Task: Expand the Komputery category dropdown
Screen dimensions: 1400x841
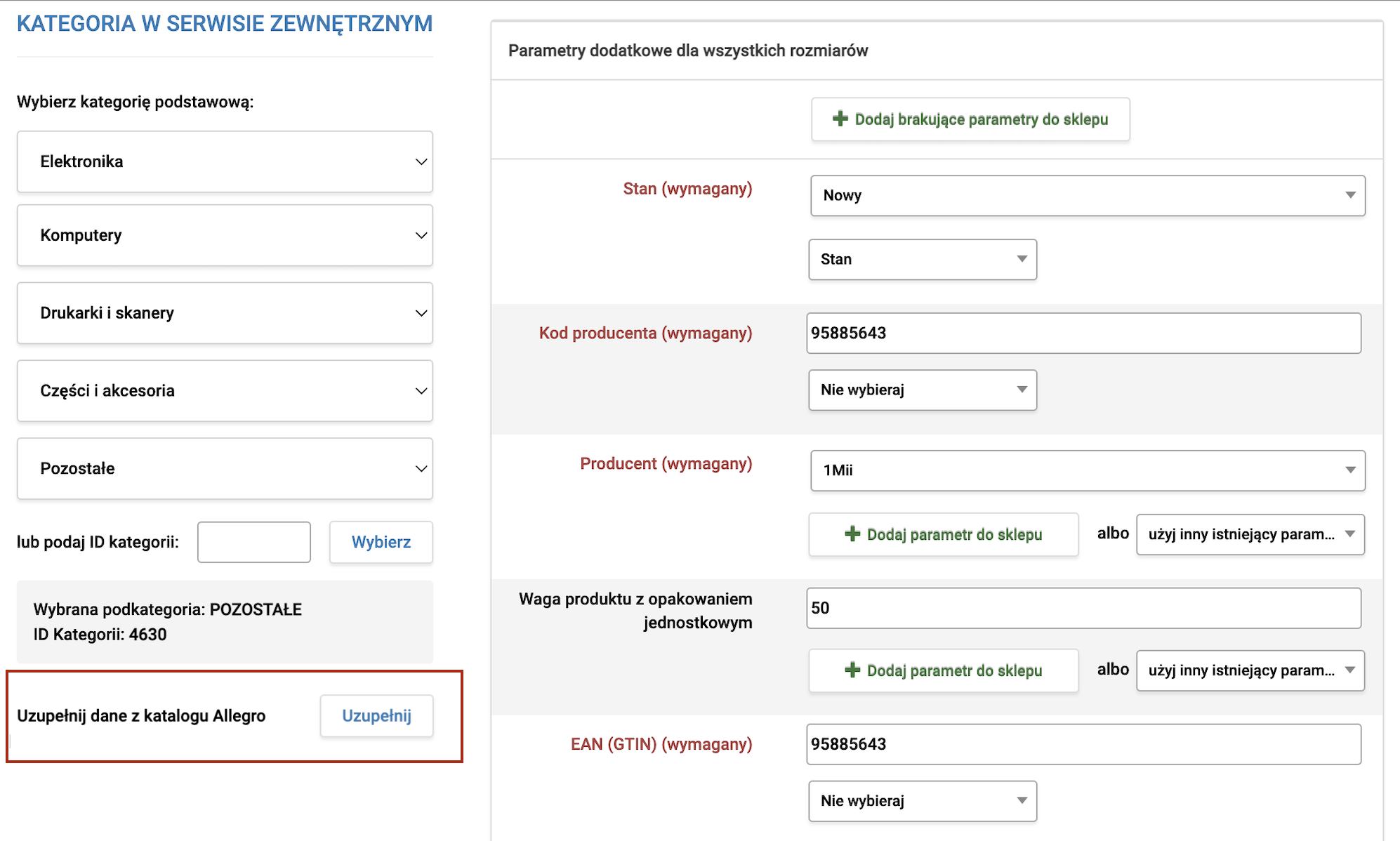Action: [x=225, y=235]
